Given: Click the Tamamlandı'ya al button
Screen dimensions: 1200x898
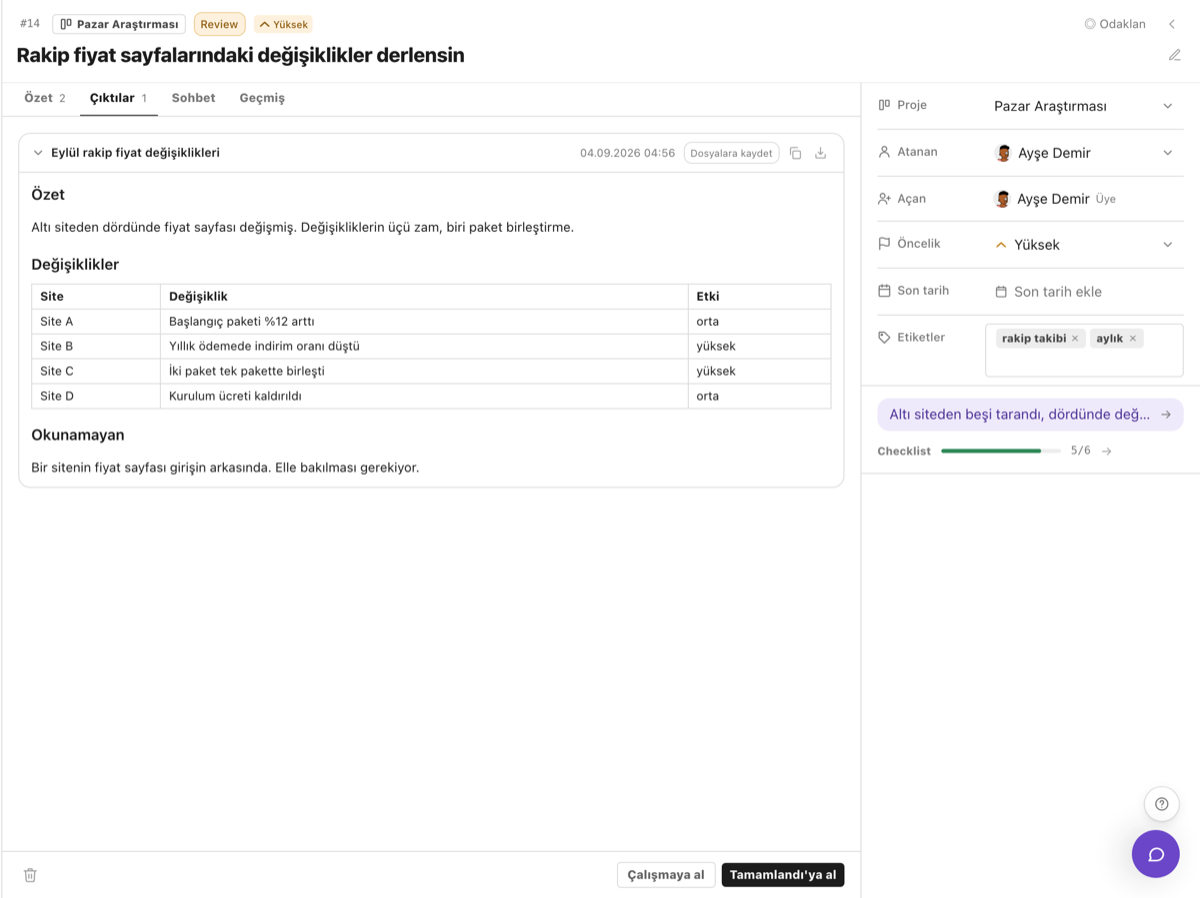Looking at the screenshot, I should pyautogui.click(x=783, y=875).
